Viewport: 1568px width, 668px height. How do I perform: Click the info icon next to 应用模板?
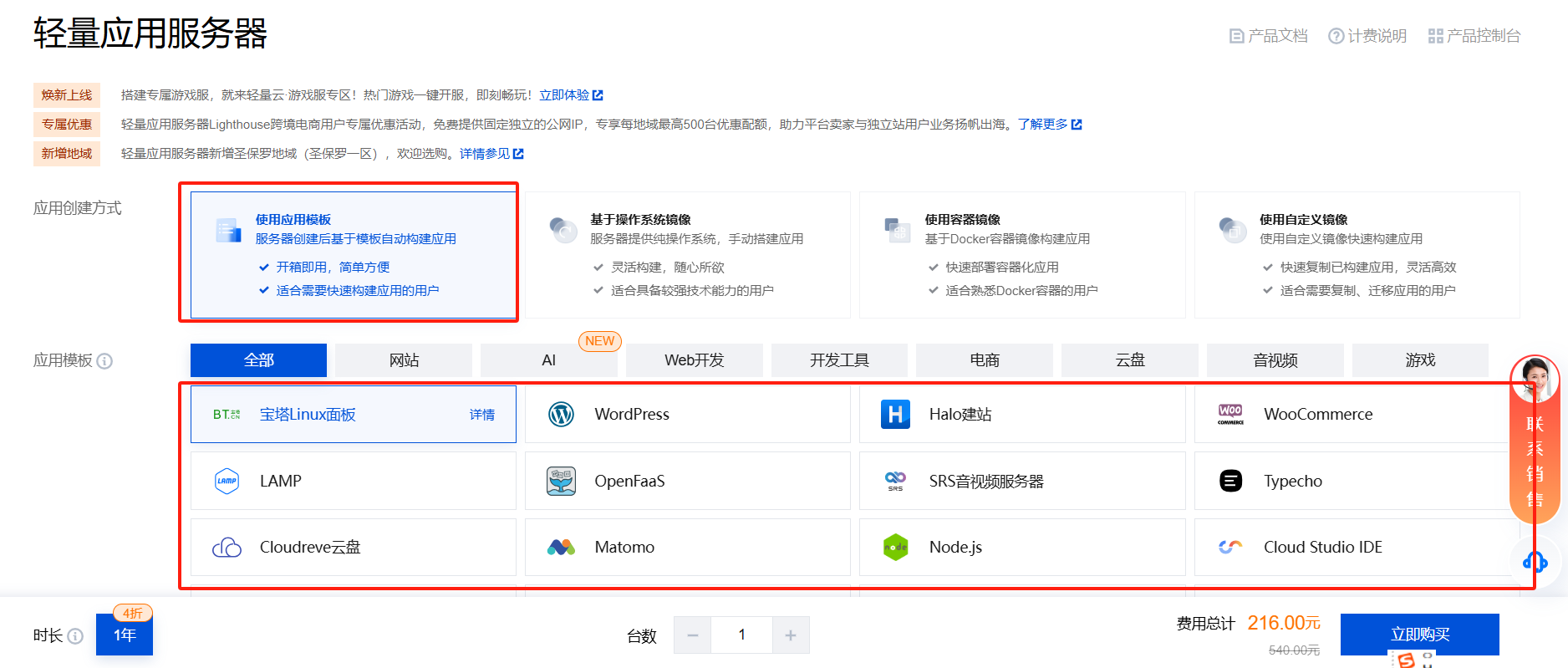104,361
